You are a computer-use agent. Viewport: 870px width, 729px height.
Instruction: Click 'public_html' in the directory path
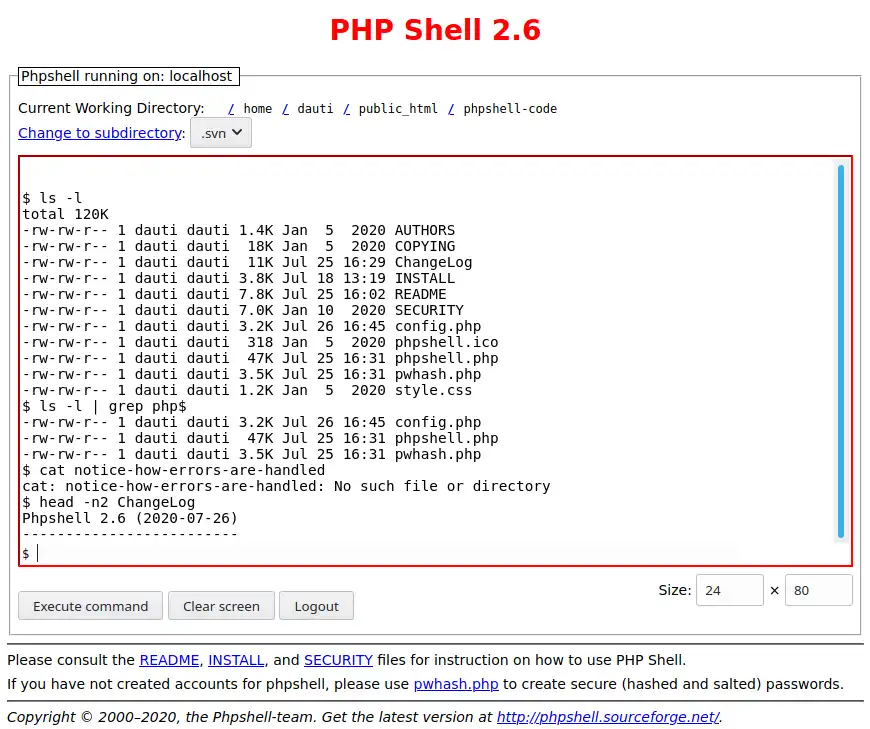point(398,109)
